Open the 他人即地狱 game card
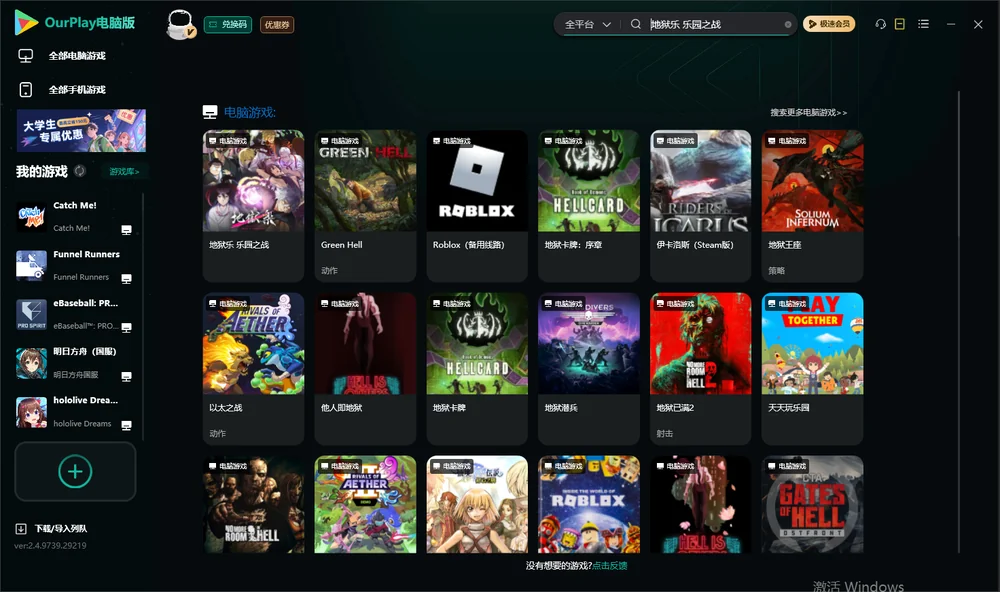This screenshot has width=1000, height=592. tap(365, 369)
